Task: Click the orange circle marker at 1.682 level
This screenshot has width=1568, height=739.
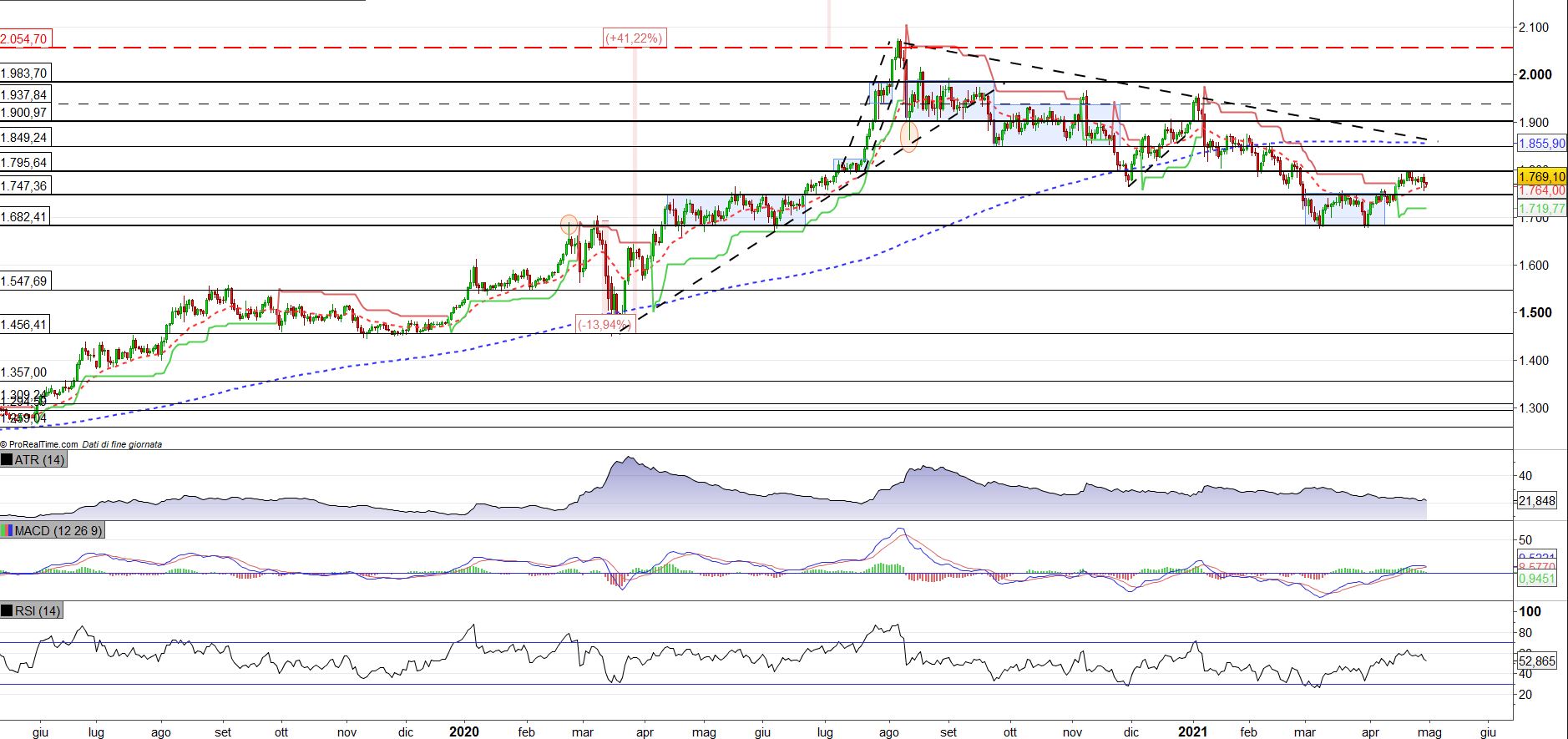Action: coord(569,225)
